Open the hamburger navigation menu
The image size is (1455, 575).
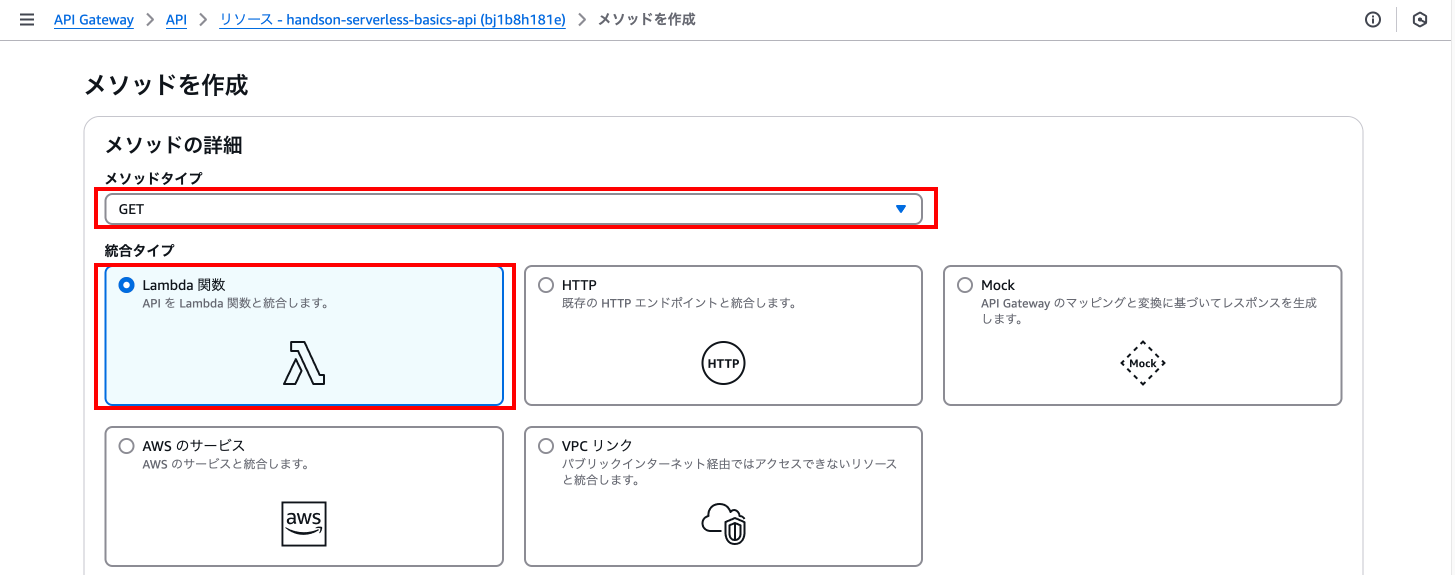[27, 20]
